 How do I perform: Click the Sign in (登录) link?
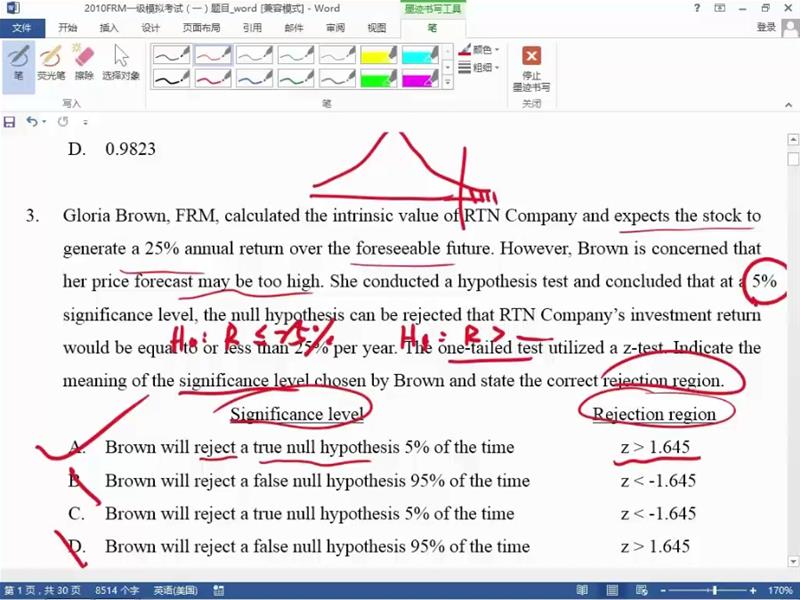[x=766, y=28]
